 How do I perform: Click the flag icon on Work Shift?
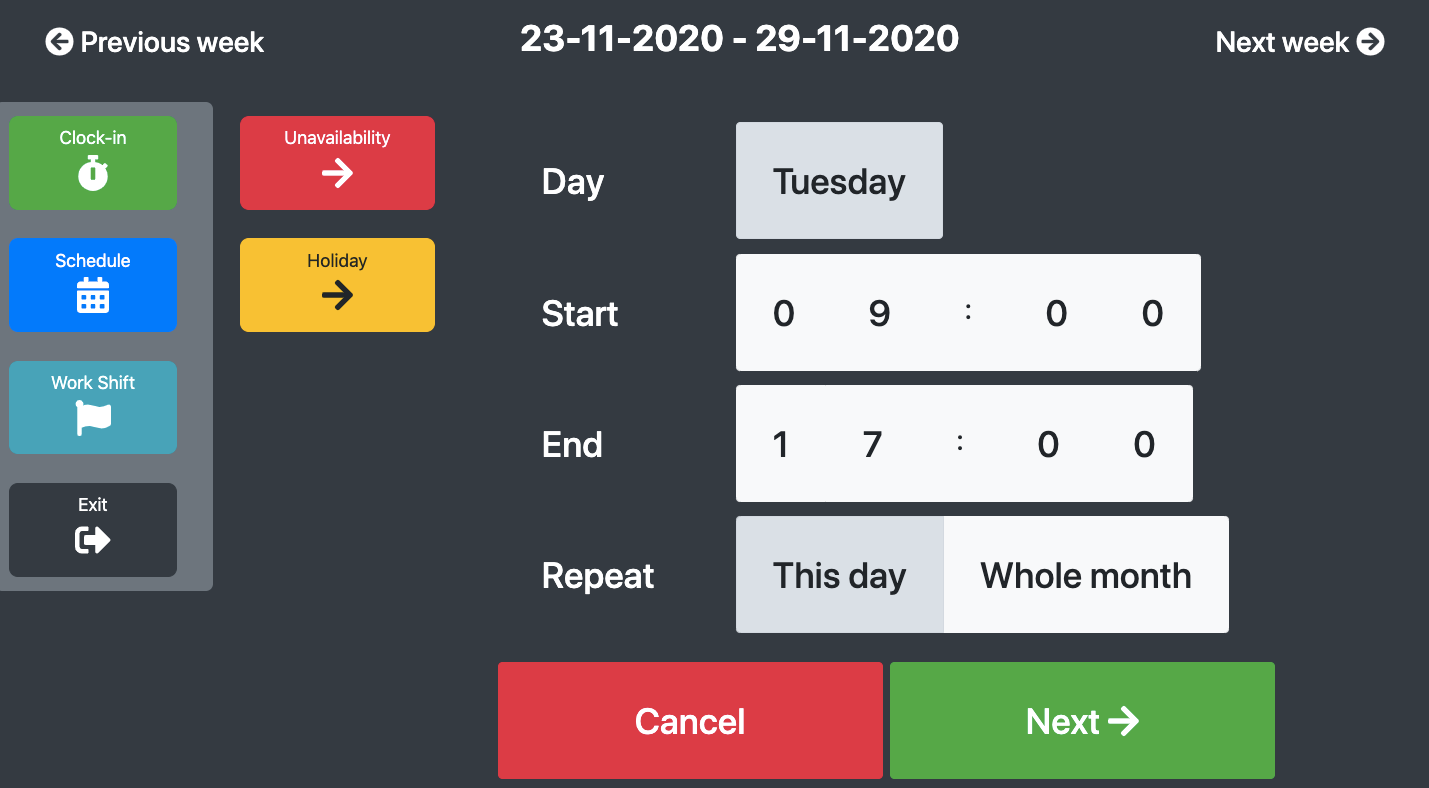(x=93, y=418)
